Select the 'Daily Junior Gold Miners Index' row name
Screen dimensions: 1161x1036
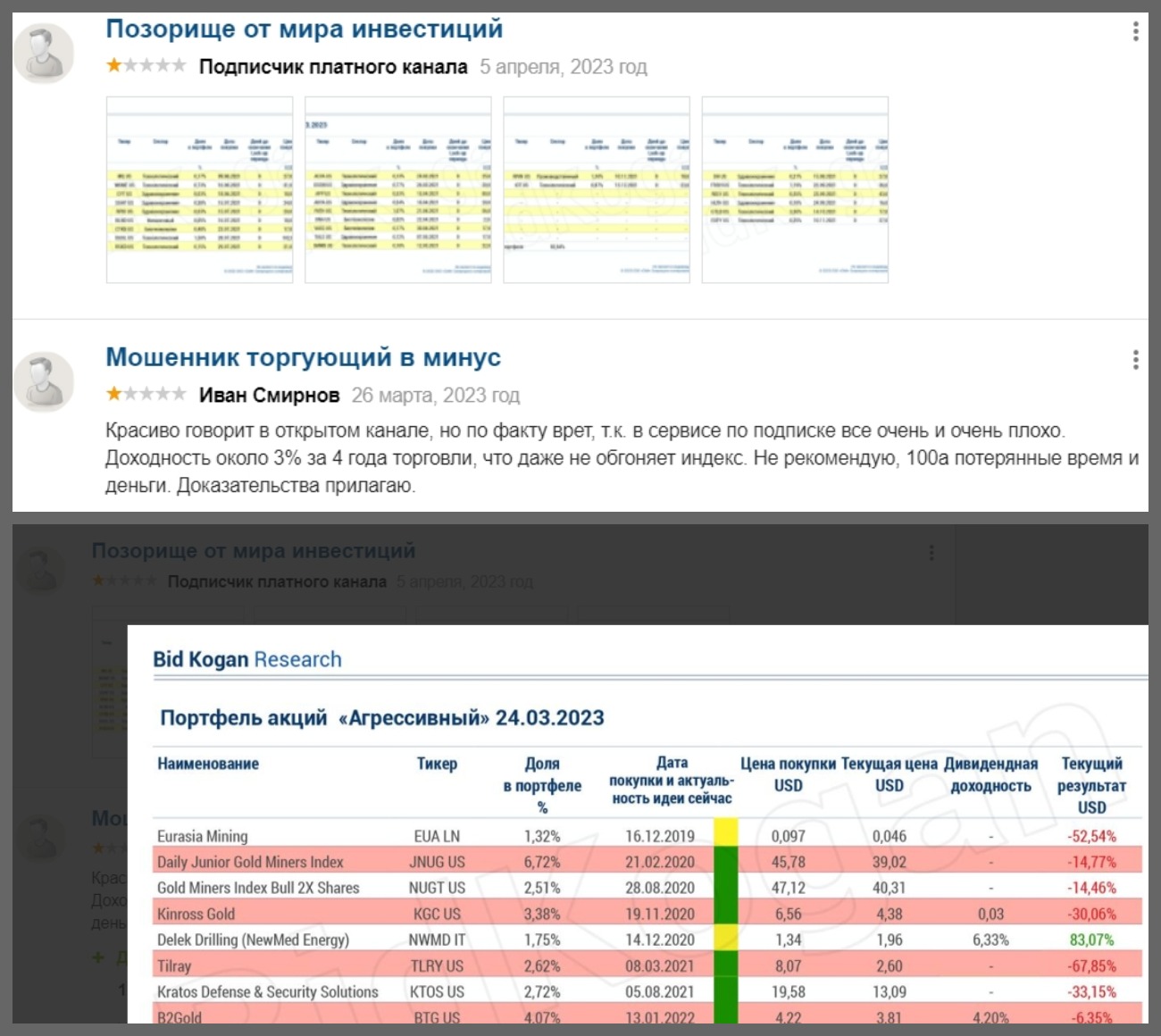(x=250, y=862)
